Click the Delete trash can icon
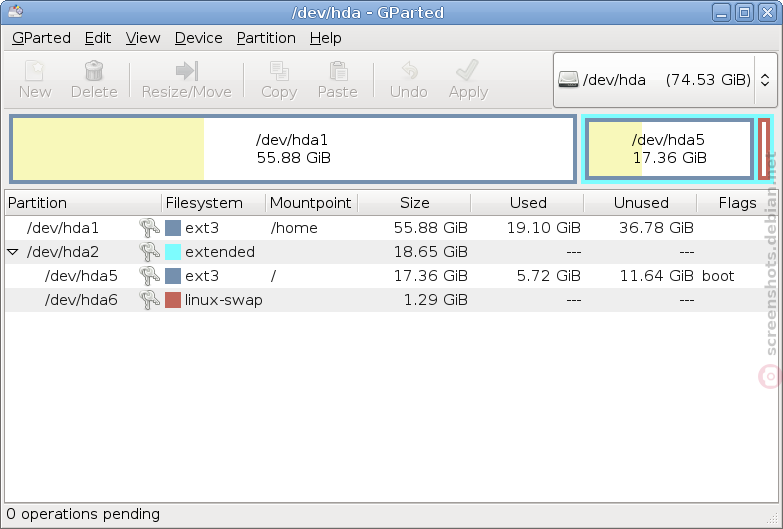The image size is (783, 529). pyautogui.click(x=94, y=71)
